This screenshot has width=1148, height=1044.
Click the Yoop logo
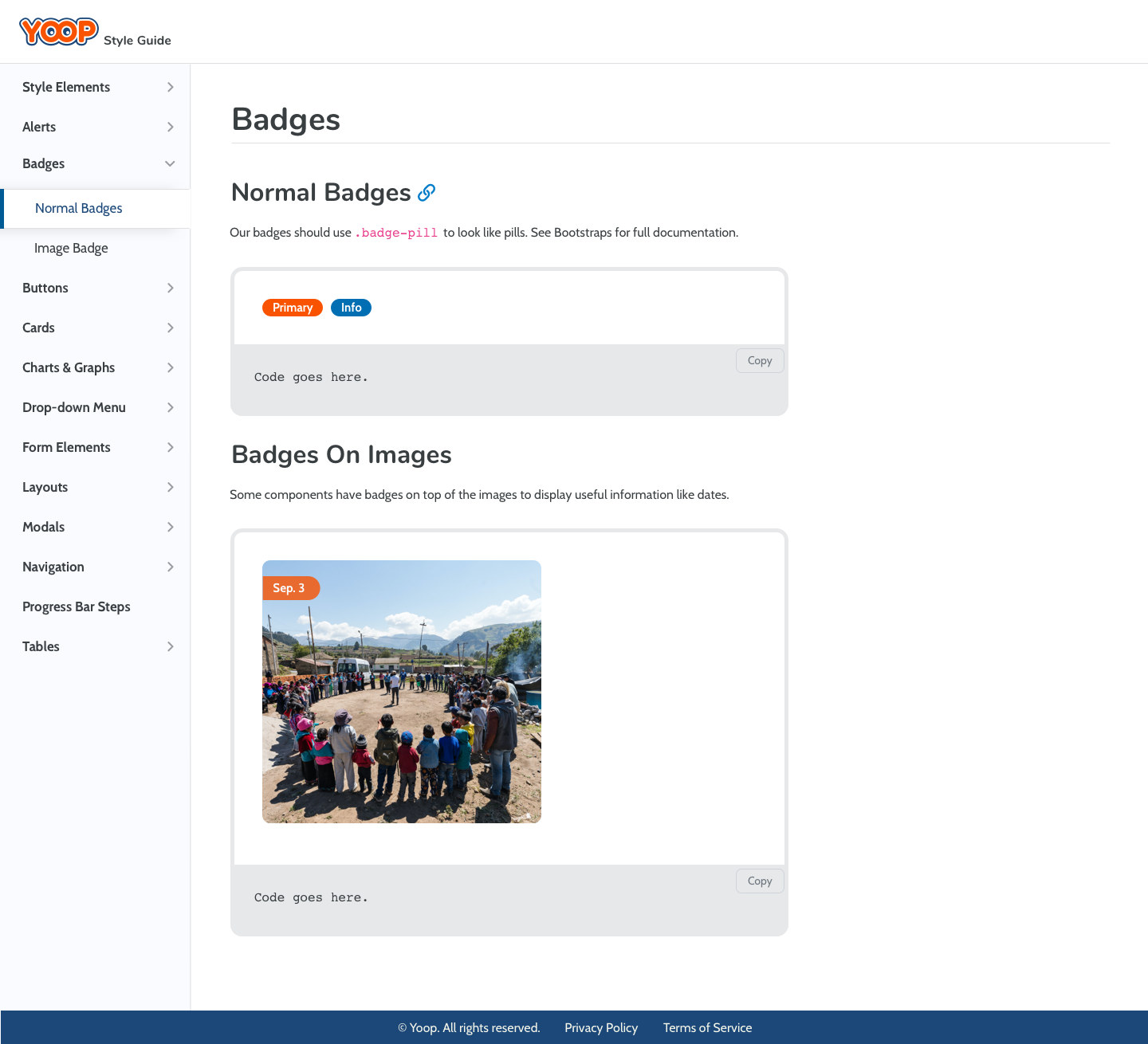[59, 32]
